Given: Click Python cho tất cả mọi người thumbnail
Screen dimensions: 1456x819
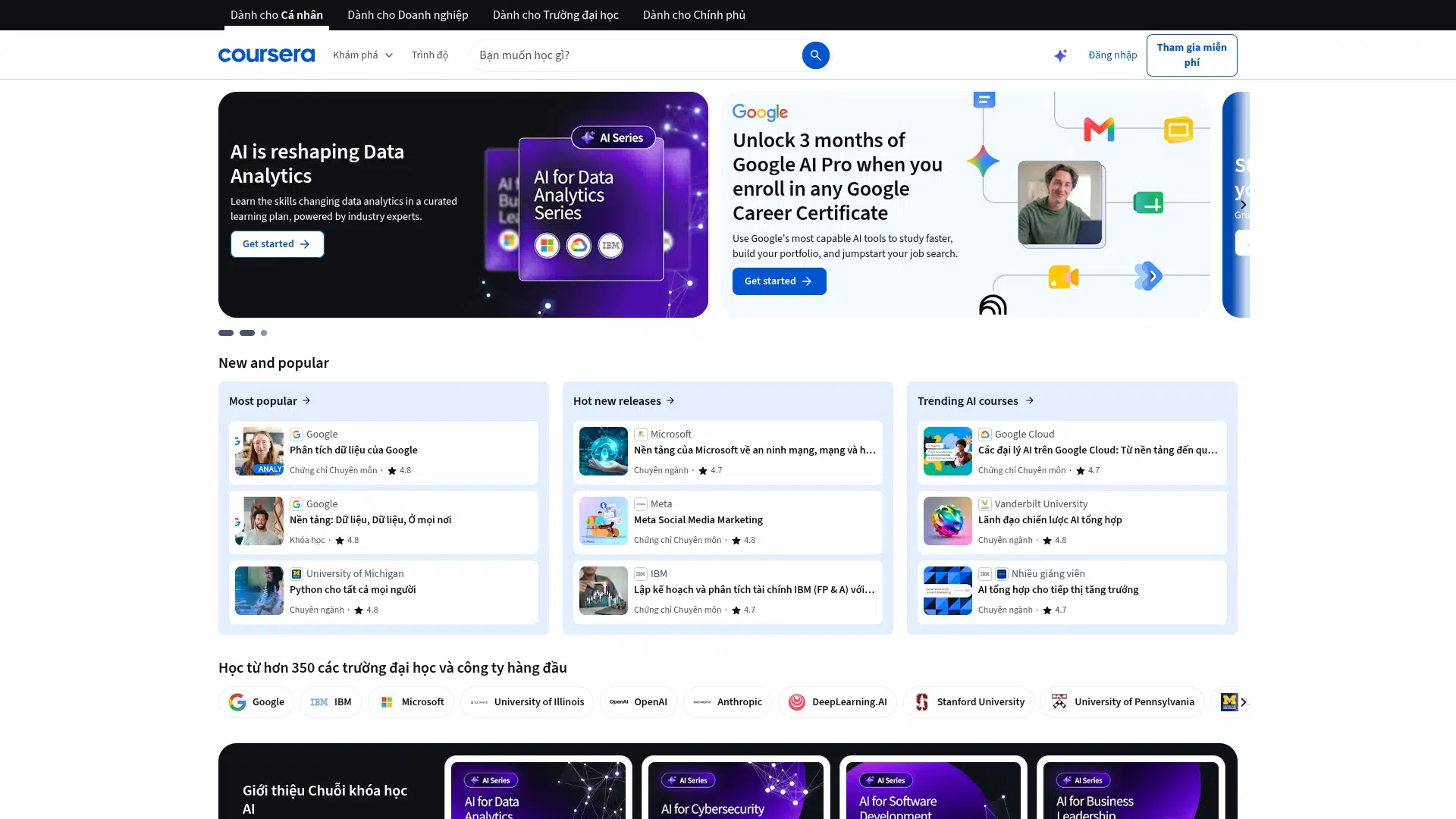Looking at the screenshot, I should (x=259, y=591).
